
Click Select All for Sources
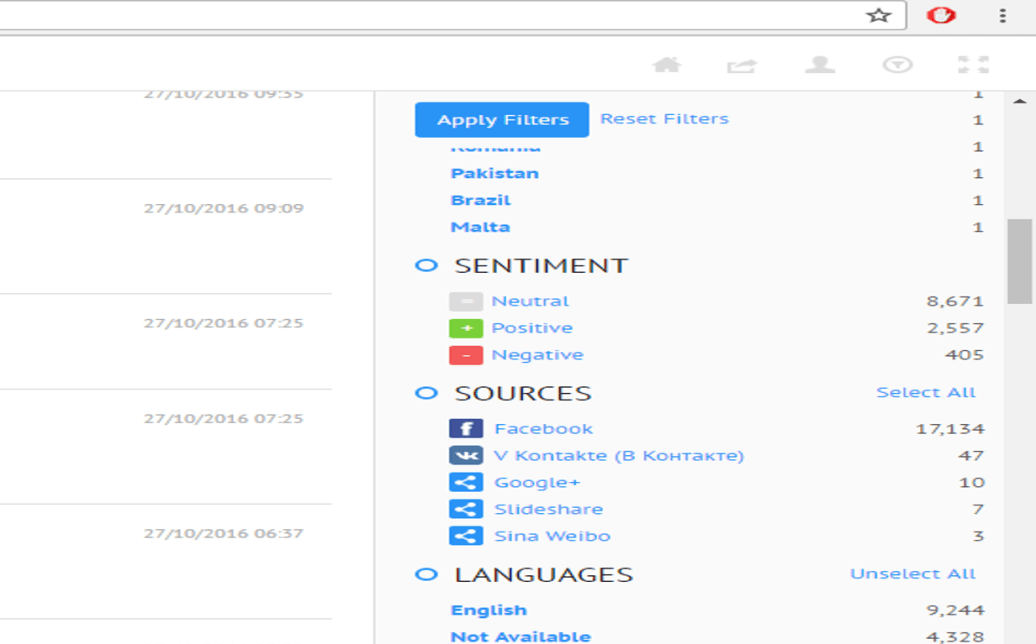tap(925, 393)
